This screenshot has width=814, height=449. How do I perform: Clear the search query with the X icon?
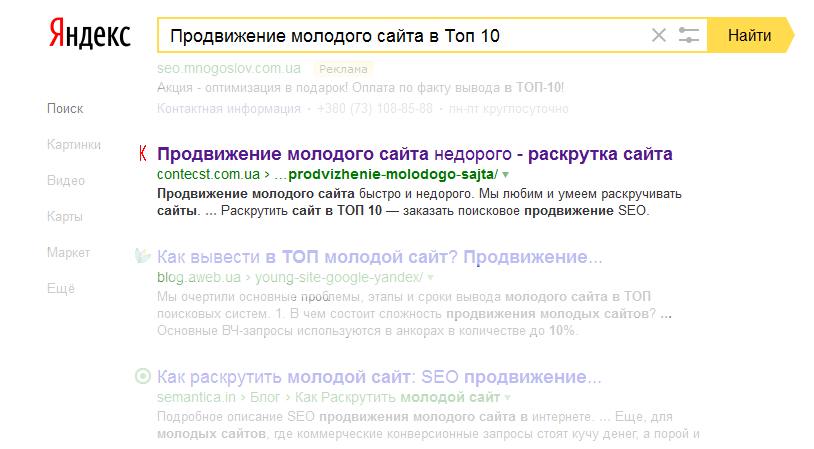coord(659,35)
